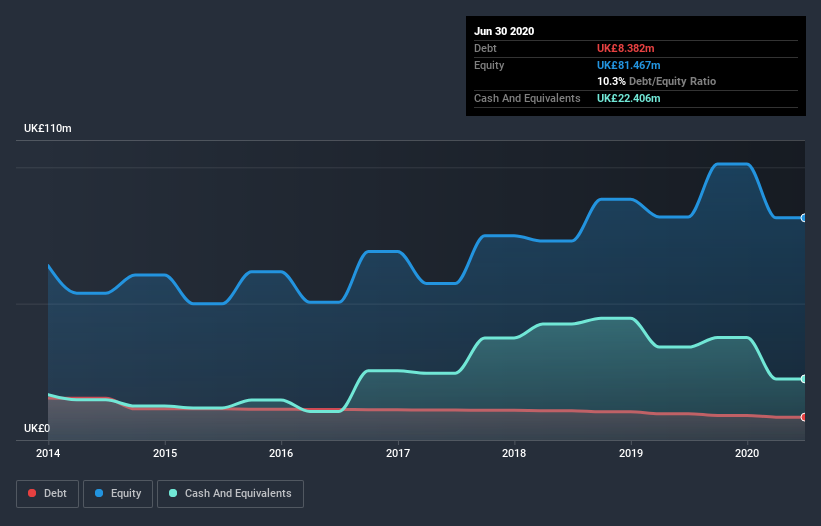Image resolution: width=821 pixels, height=526 pixels.
Task: Click the 2017 x-axis label
Action: (398, 453)
